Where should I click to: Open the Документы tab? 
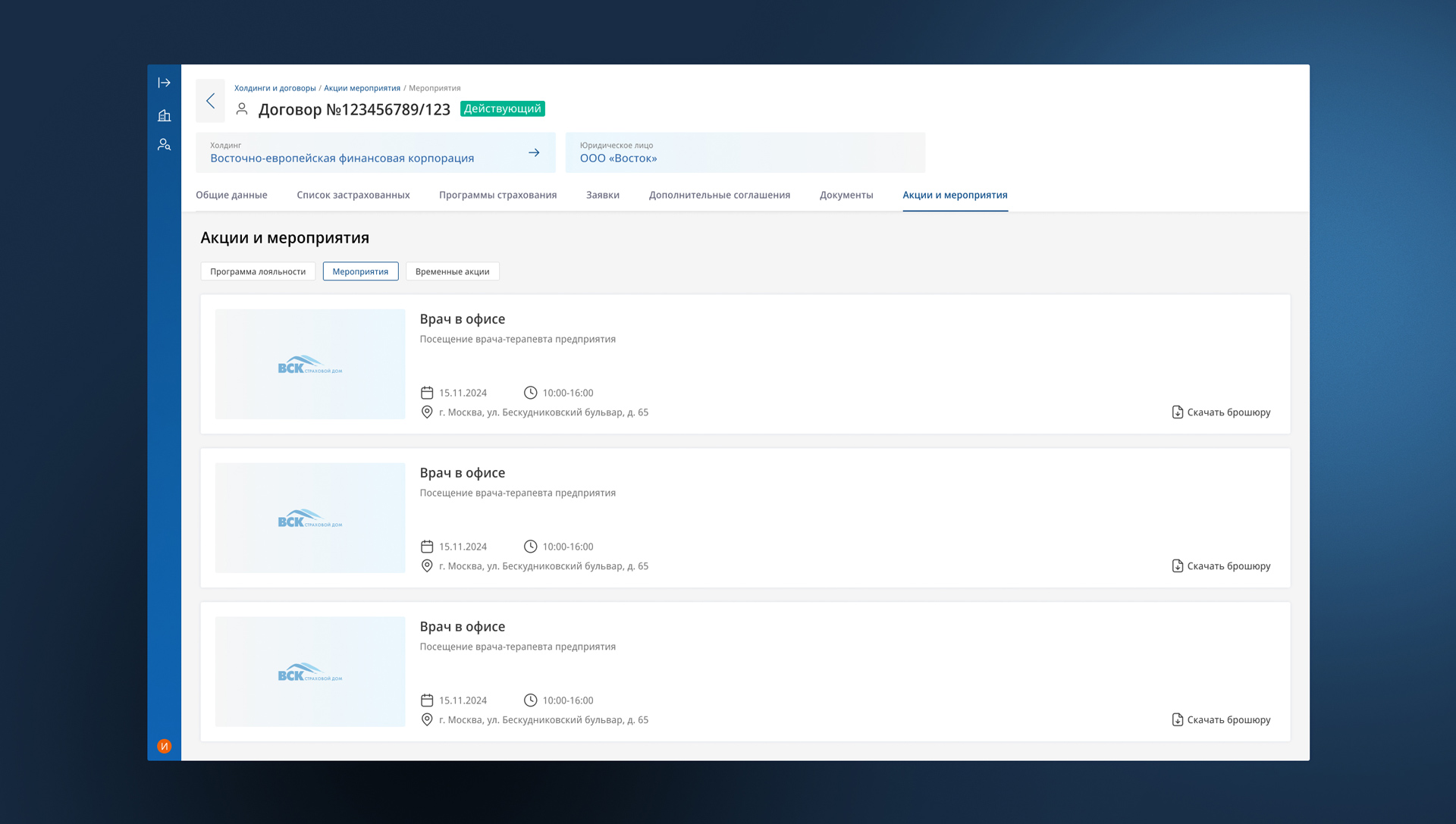pos(846,195)
